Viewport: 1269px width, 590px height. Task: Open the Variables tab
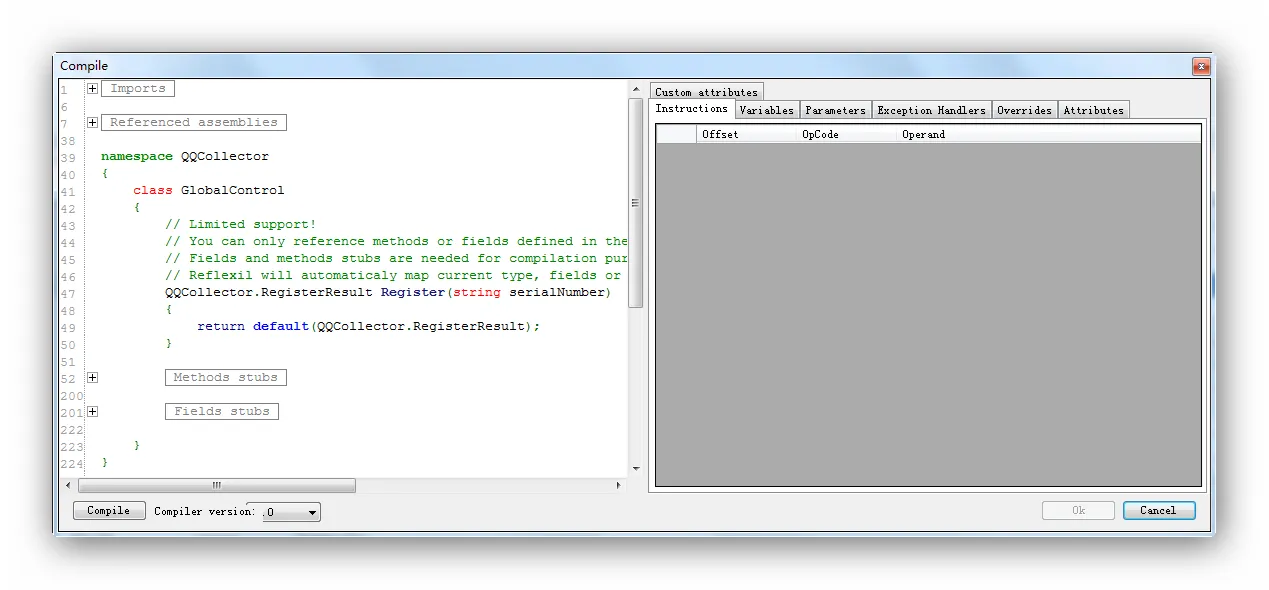(766, 110)
